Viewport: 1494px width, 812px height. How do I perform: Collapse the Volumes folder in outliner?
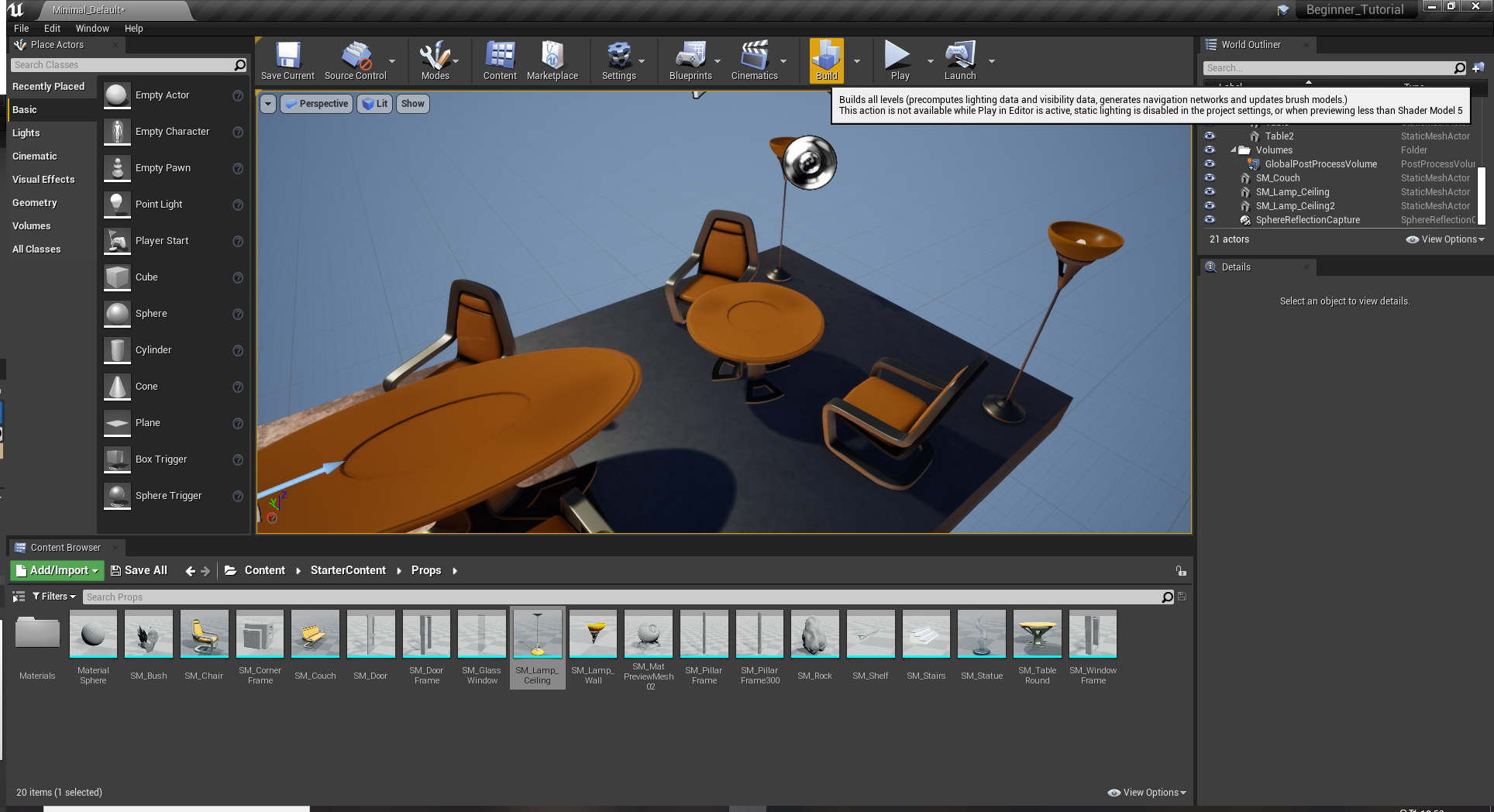(x=1233, y=150)
